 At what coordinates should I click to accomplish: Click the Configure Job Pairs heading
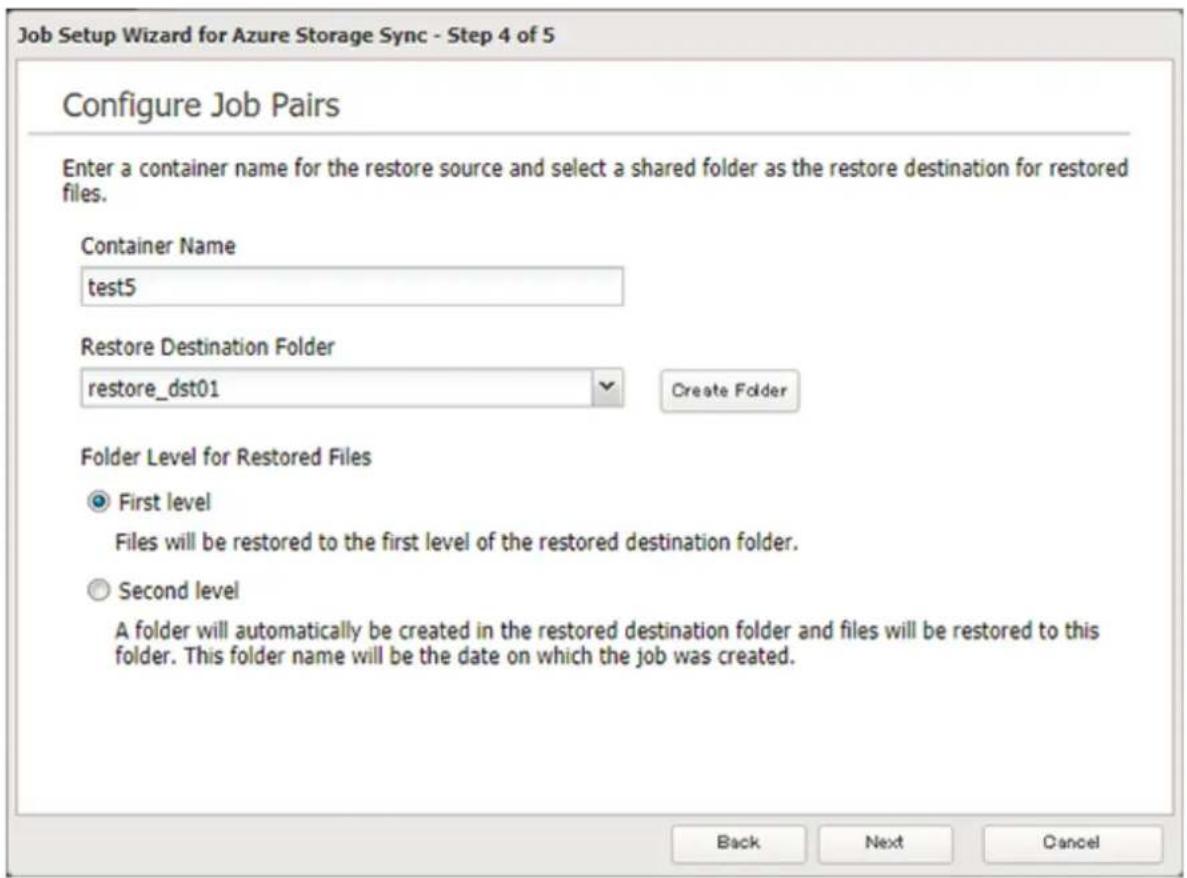pyautogui.click(x=201, y=105)
